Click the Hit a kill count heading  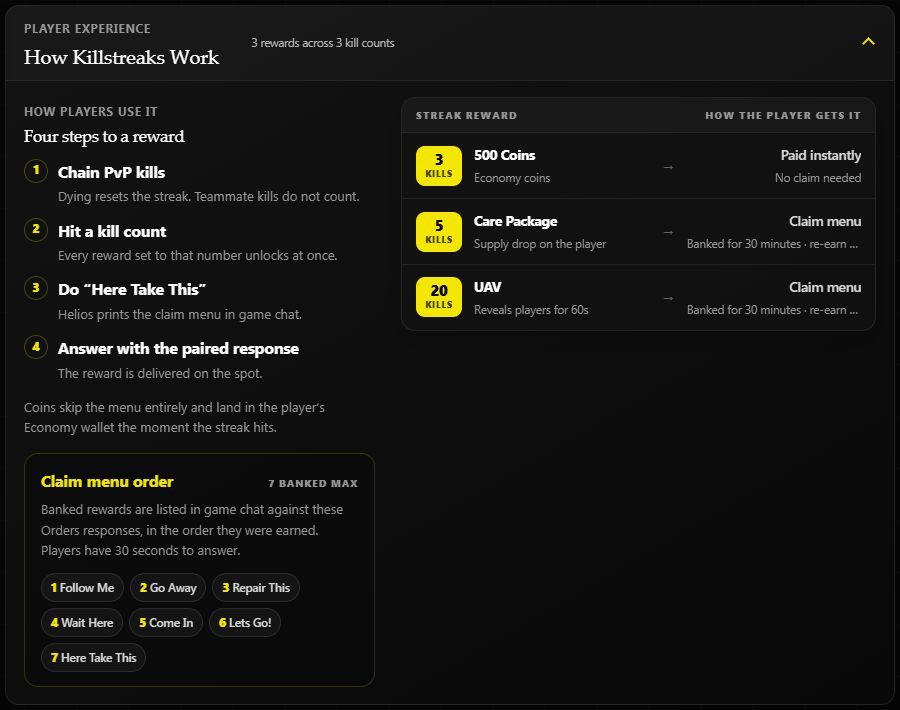[112, 231]
